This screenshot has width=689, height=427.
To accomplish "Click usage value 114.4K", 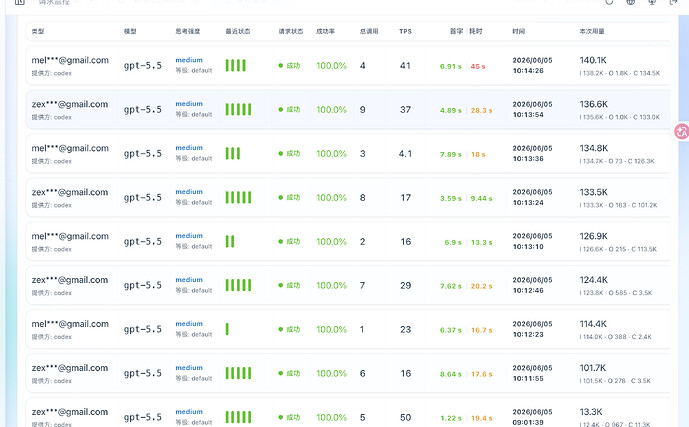I will (593, 324).
